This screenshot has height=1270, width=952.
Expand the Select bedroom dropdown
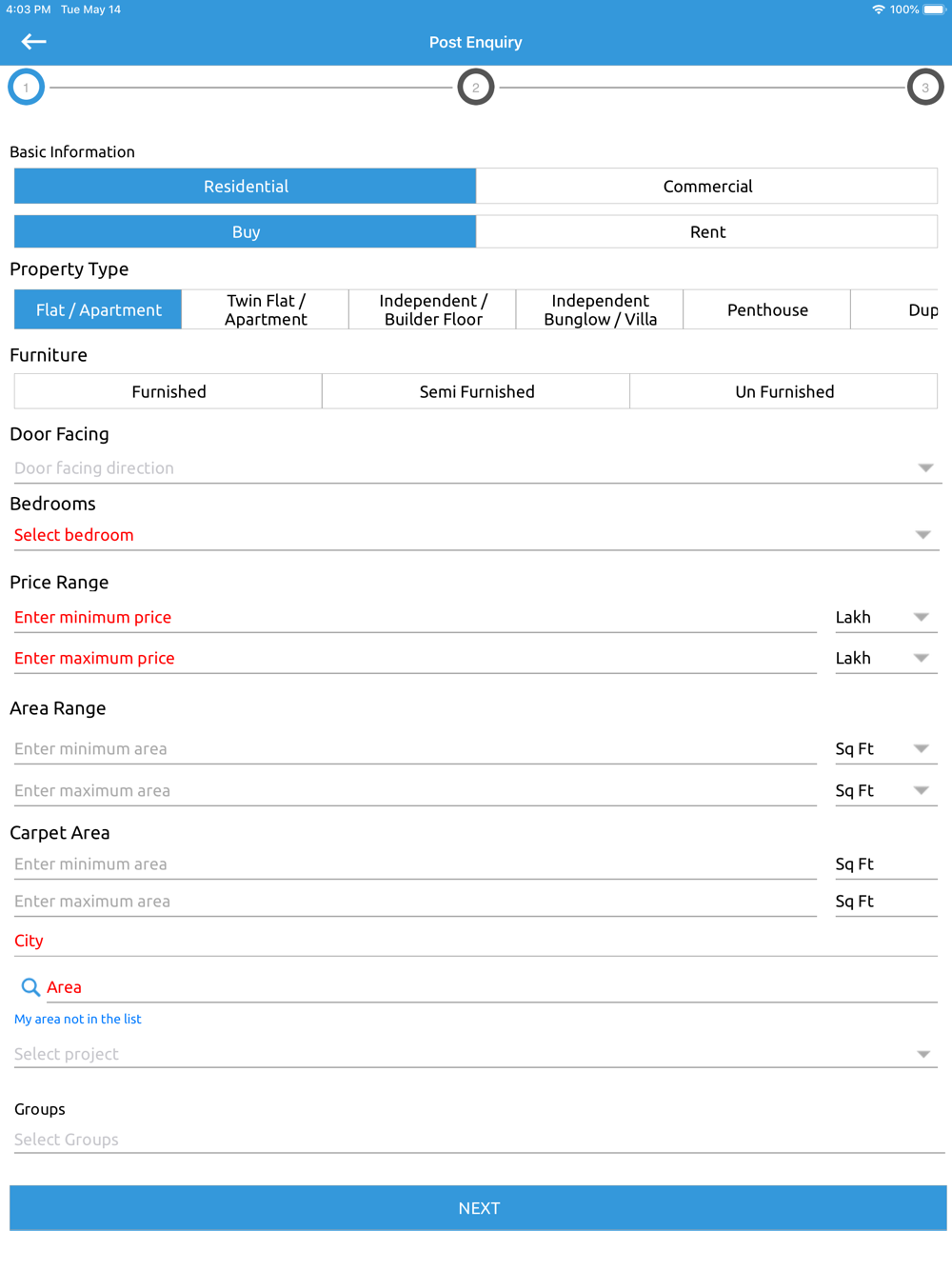pyautogui.click(x=474, y=535)
